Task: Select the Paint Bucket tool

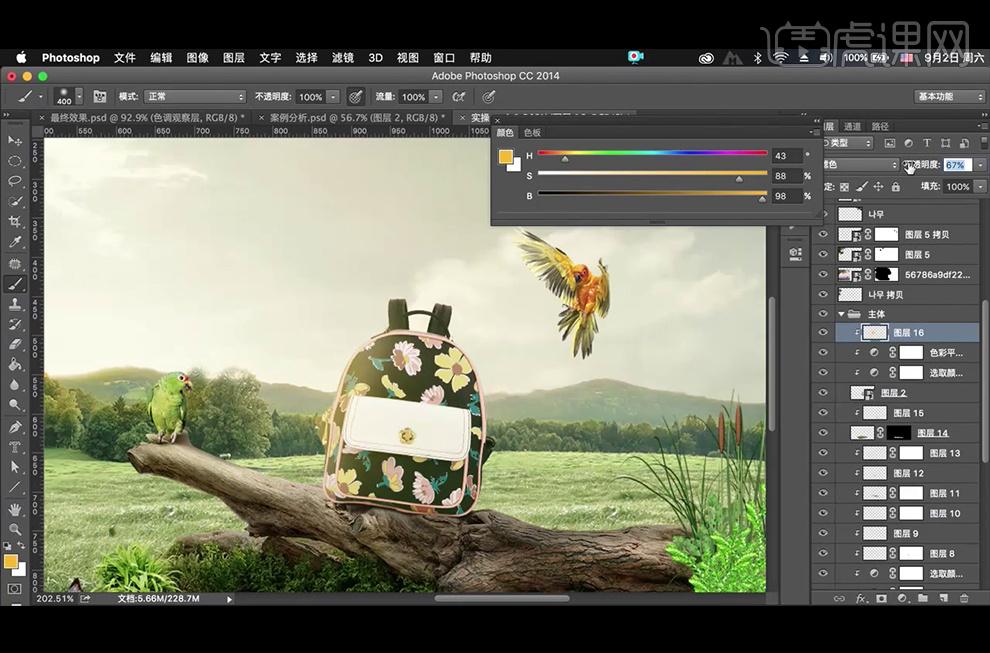Action: (15, 364)
